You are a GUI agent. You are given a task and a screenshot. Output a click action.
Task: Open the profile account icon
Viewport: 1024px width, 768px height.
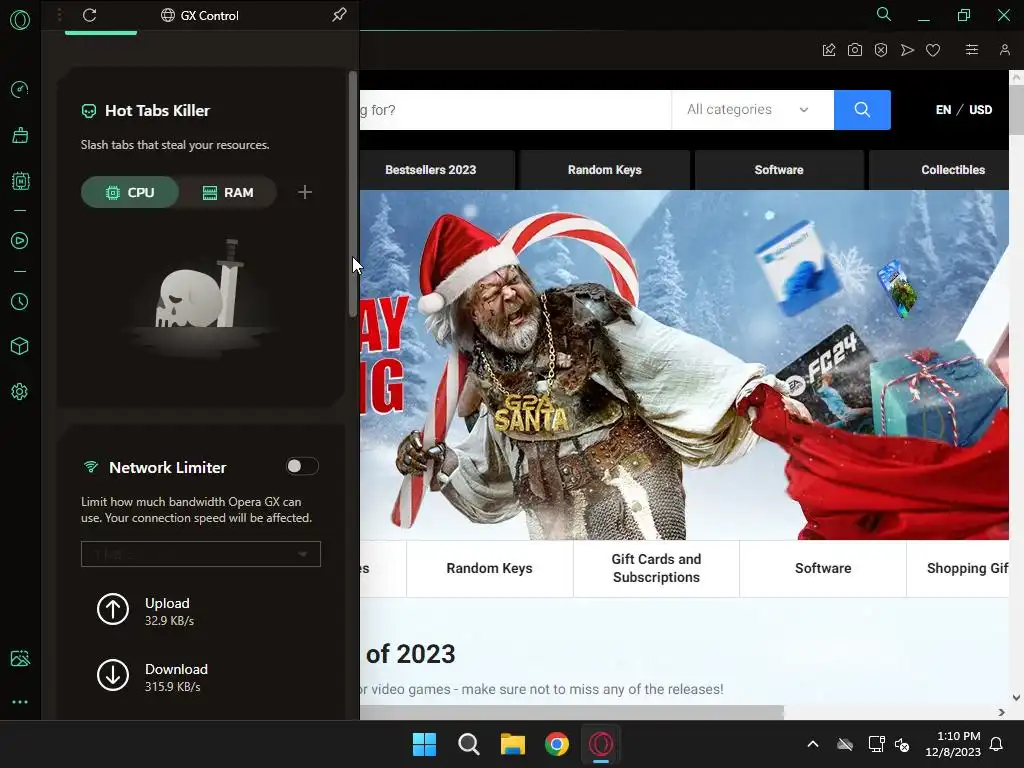click(1004, 50)
